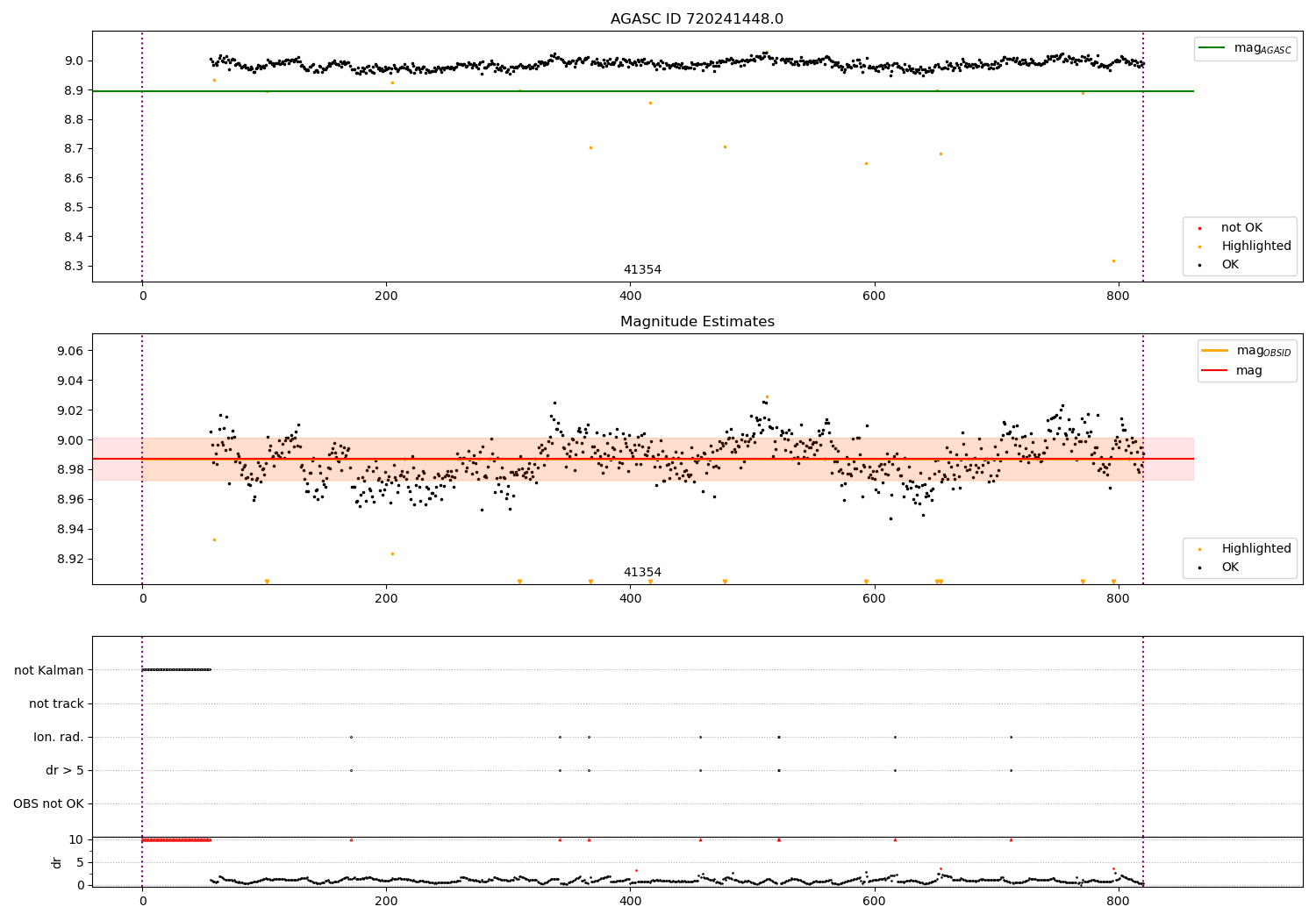The width and height of the screenshot is (1316, 921).
Task: Click the 'AGASC ID 720241448.0' title
Action: (697, 19)
